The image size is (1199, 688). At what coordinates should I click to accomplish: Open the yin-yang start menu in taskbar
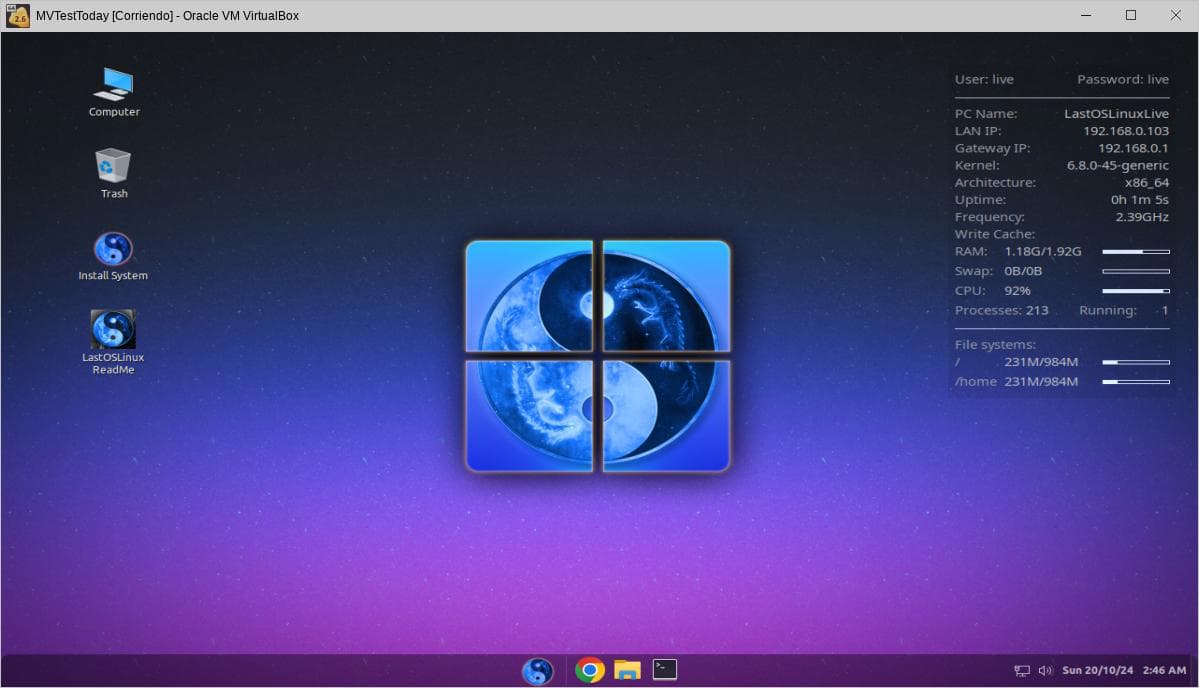538,670
